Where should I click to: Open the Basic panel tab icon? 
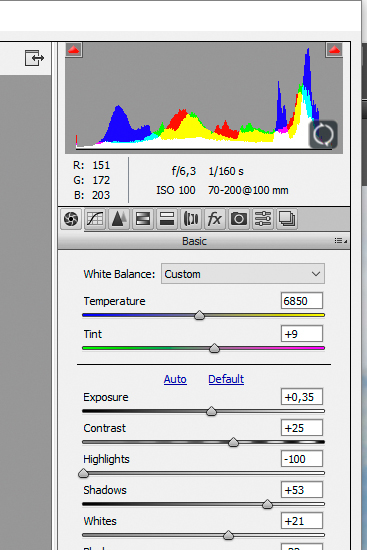coord(71,219)
